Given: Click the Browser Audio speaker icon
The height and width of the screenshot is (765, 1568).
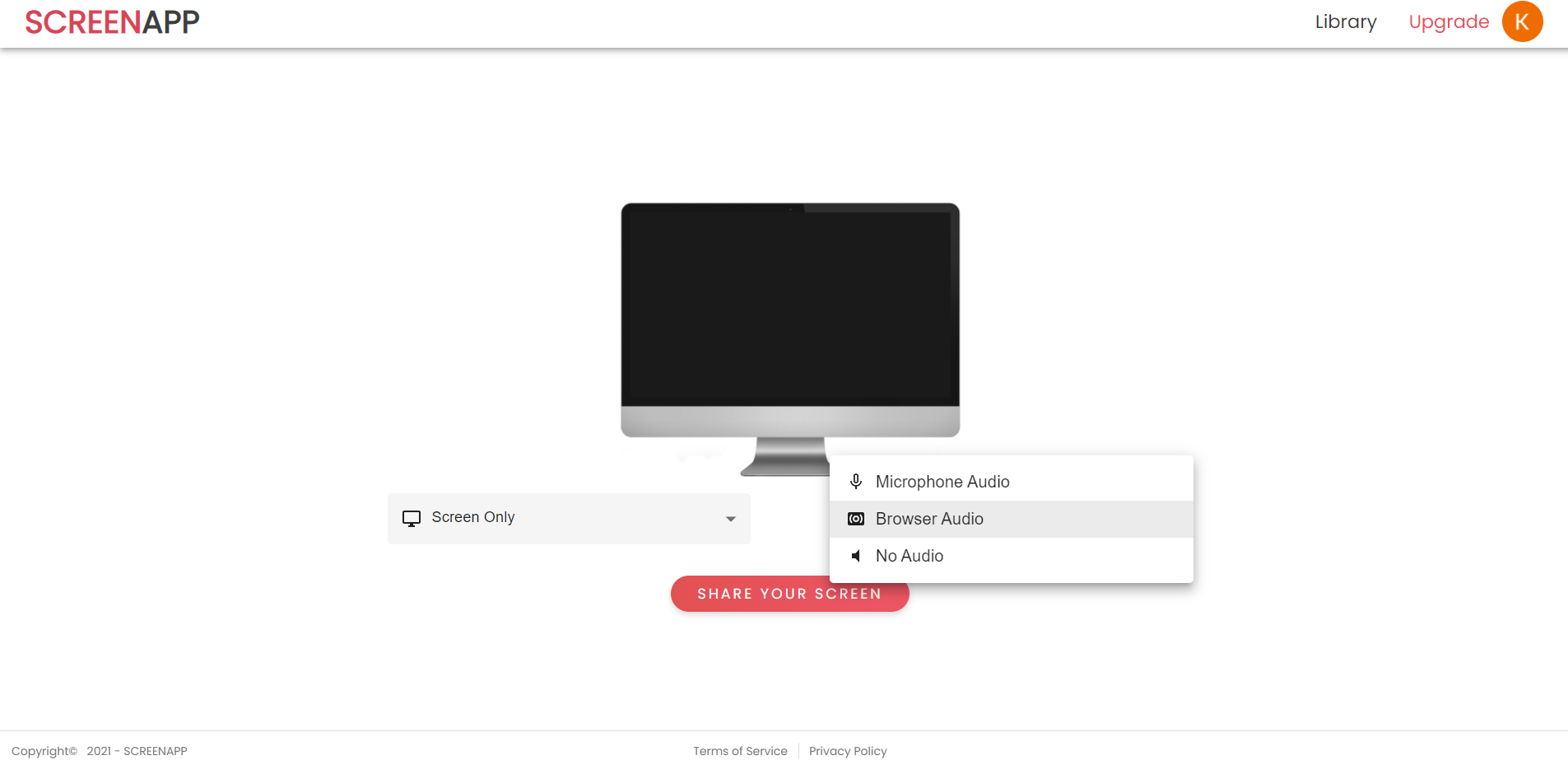Looking at the screenshot, I should (x=856, y=519).
